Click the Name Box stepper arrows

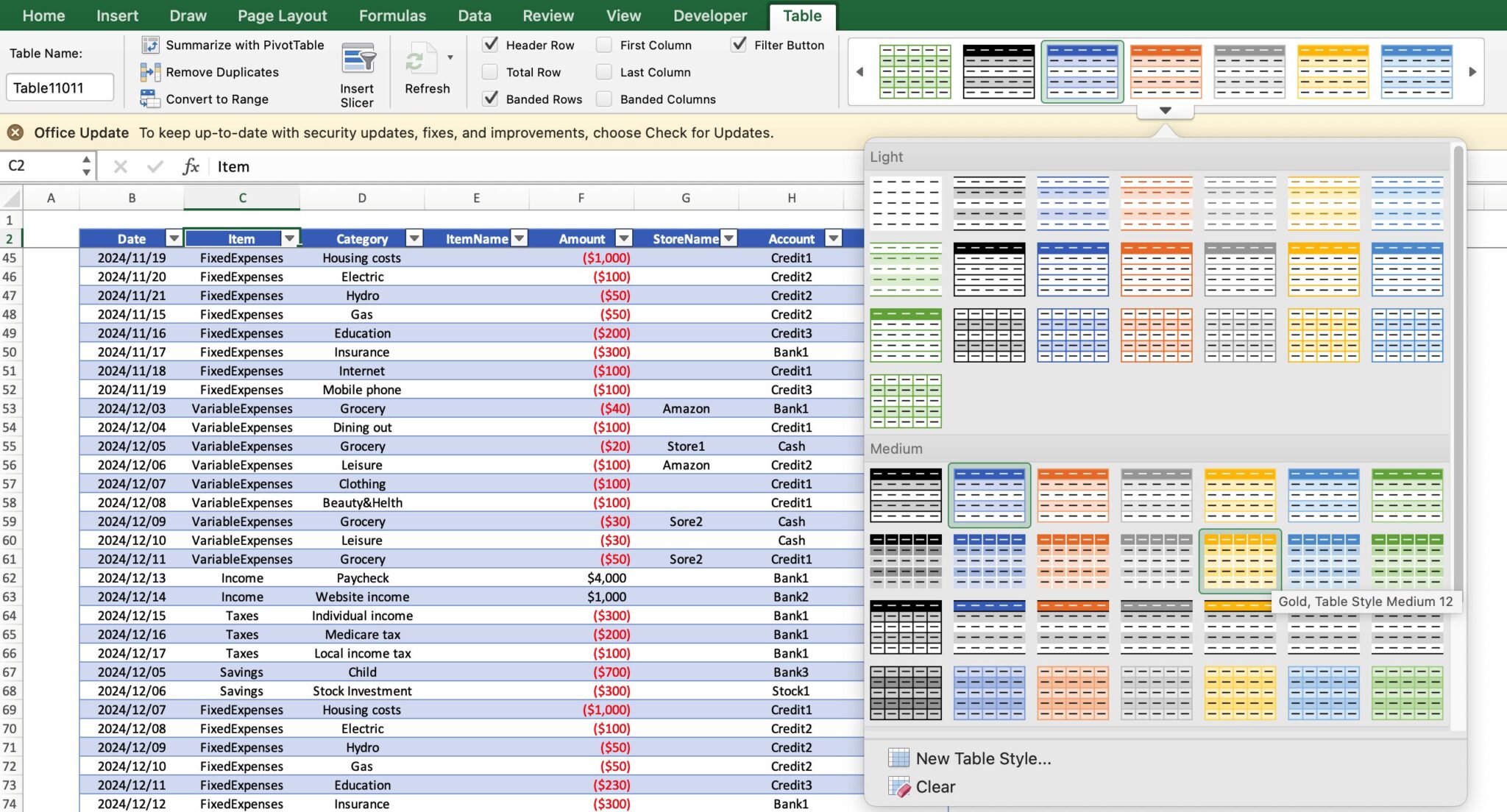(x=87, y=166)
